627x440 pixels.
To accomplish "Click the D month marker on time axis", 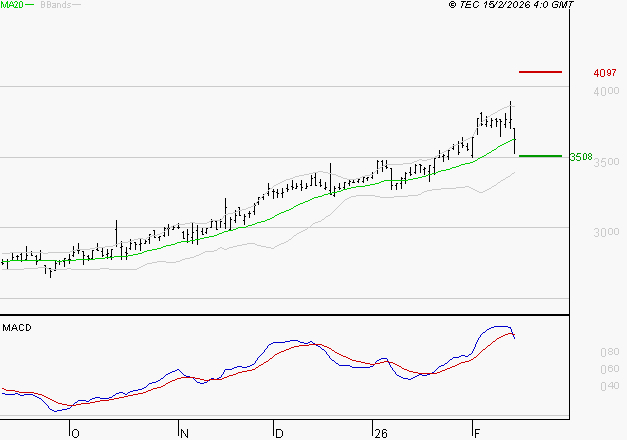I will tap(279, 433).
